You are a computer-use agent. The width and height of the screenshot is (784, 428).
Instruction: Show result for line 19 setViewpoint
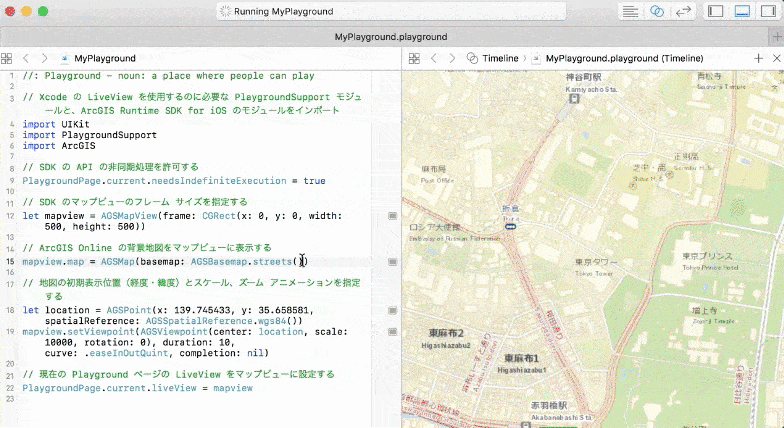pyautogui.click(x=392, y=332)
